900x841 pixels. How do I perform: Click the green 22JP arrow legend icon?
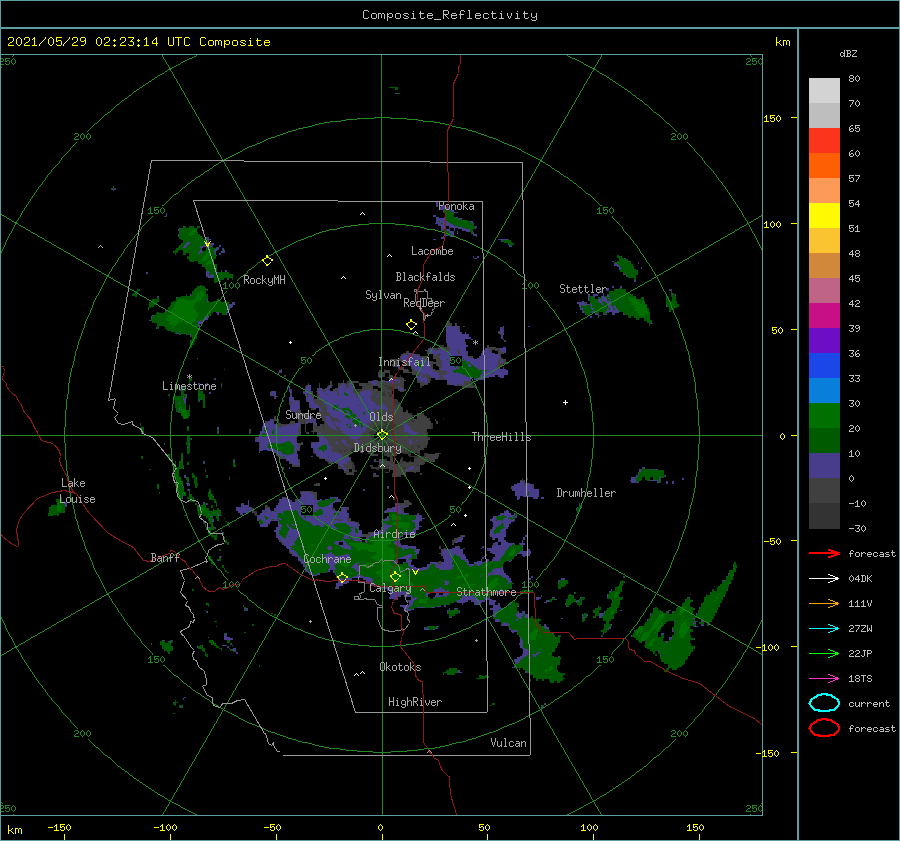[x=824, y=653]
